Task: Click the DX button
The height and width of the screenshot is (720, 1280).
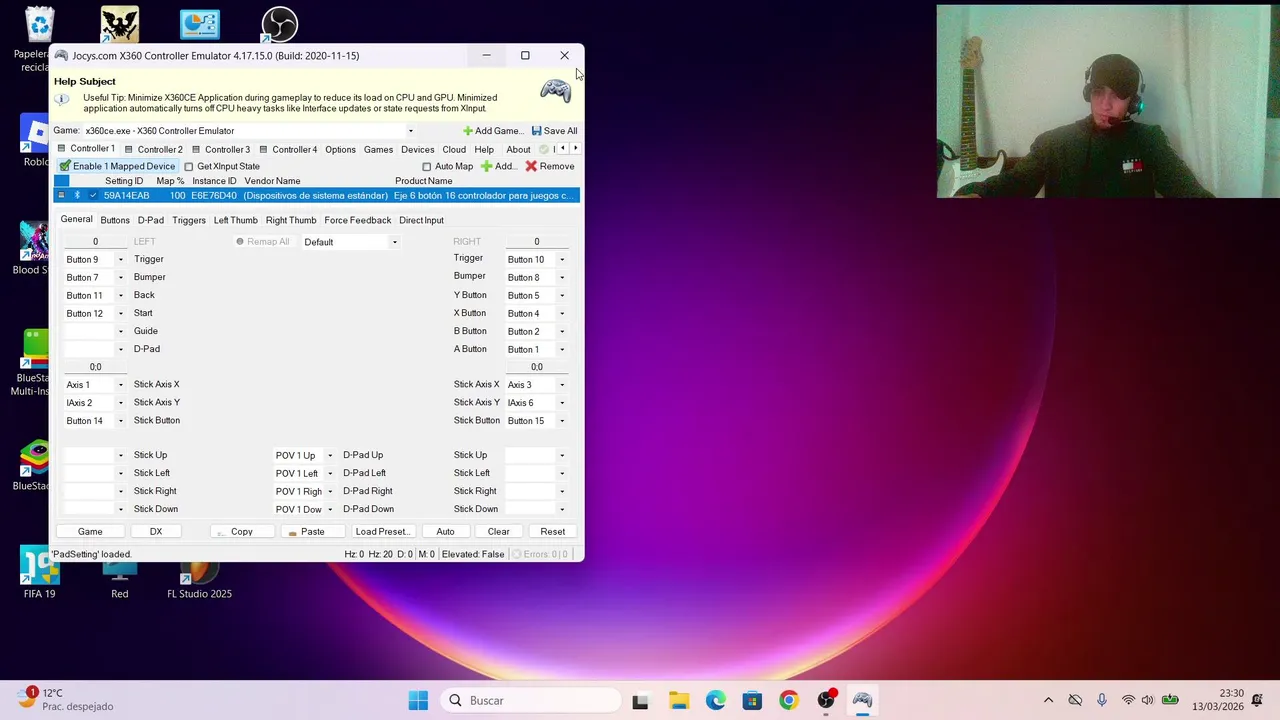Action: [x=156, y=532]
